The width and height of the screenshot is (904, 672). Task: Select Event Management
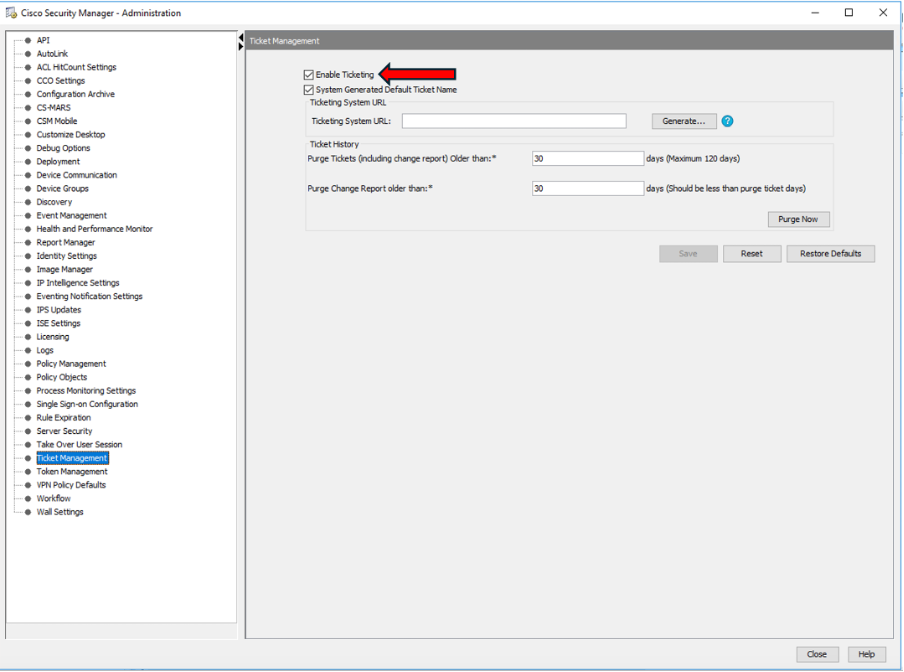71,216
